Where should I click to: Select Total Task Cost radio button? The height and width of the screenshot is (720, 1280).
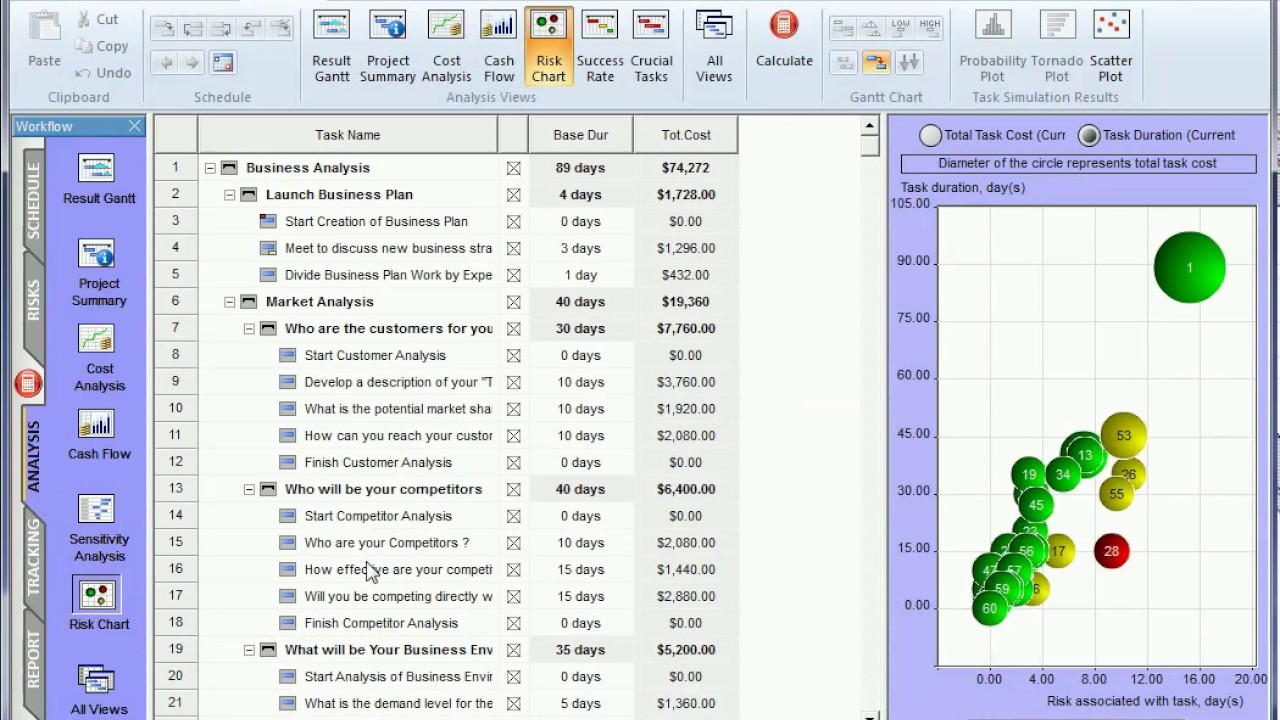click(x=930, y=135)
